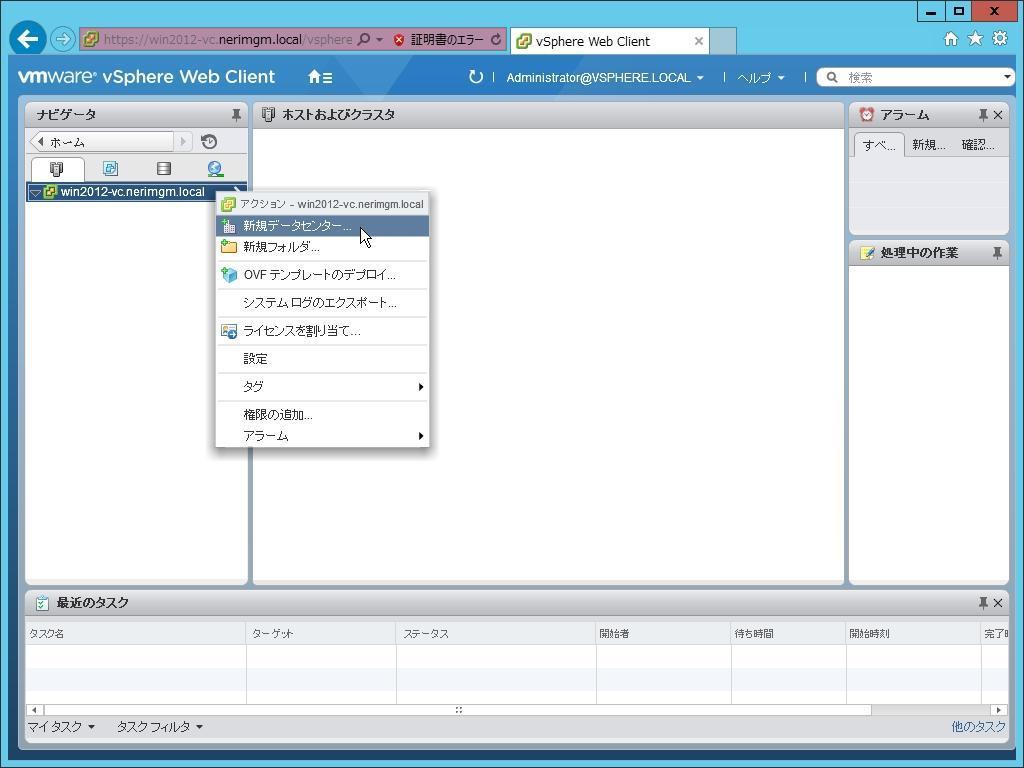
Task: Click the browser back button
Action: click(x=27, y=39)
